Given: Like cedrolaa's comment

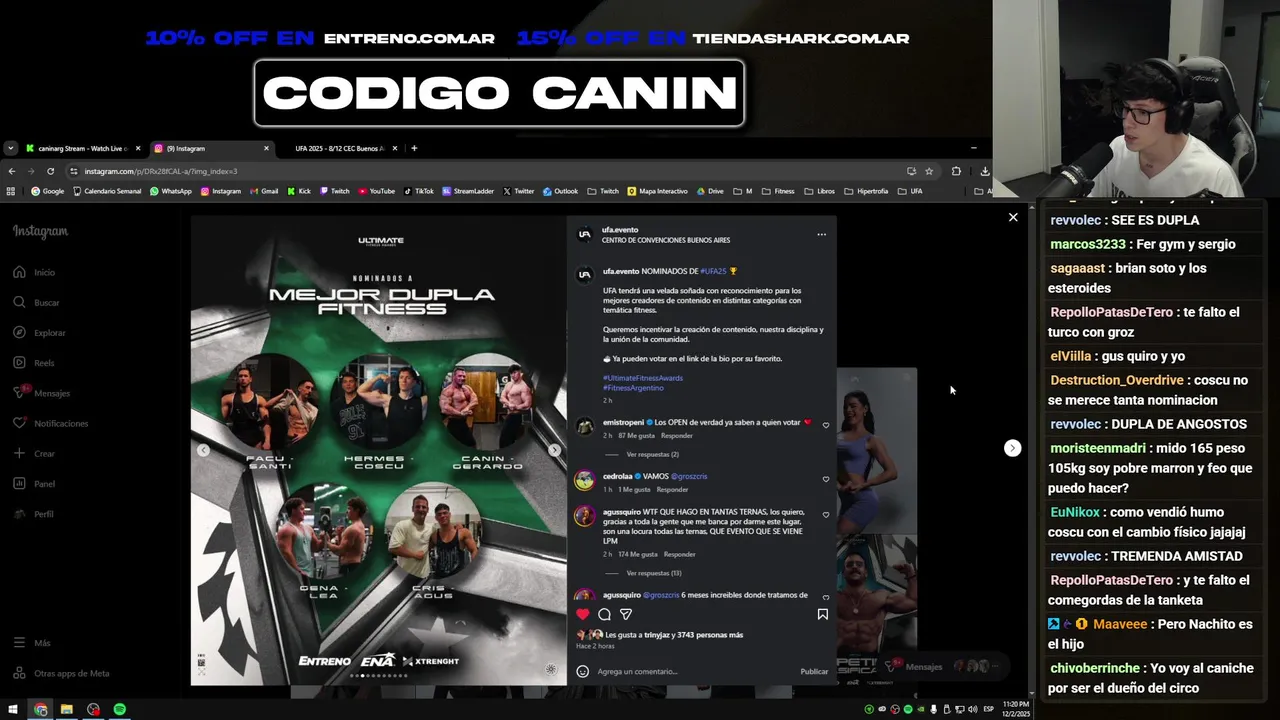Looking at the screenshot, I should pos(825,479).
